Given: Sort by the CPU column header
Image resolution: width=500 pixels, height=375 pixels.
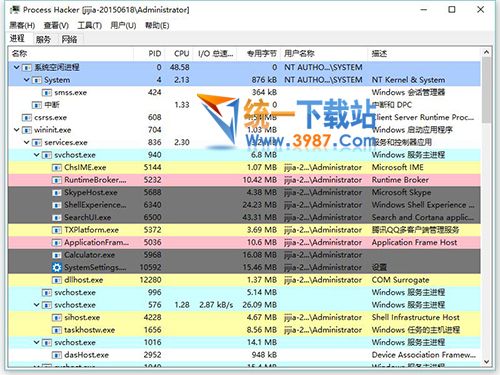Looking at the screenshot, I should [178, 54].
